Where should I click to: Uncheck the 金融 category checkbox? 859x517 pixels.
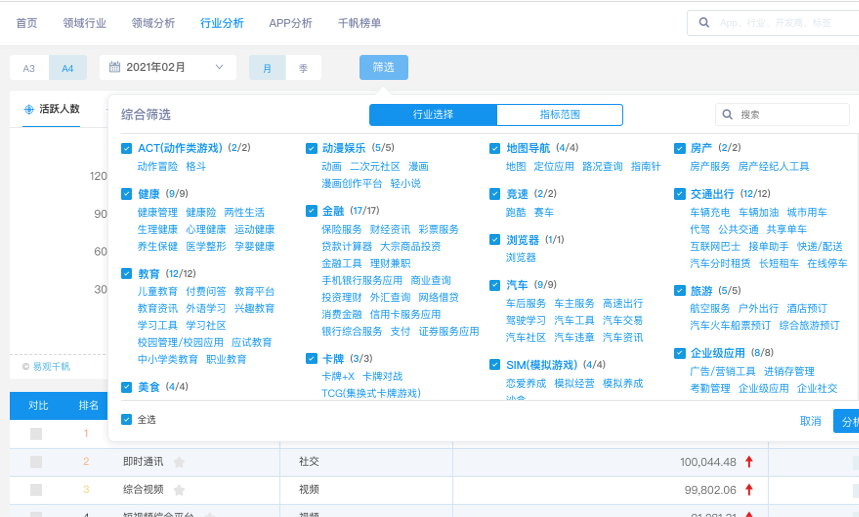(311, 211)
